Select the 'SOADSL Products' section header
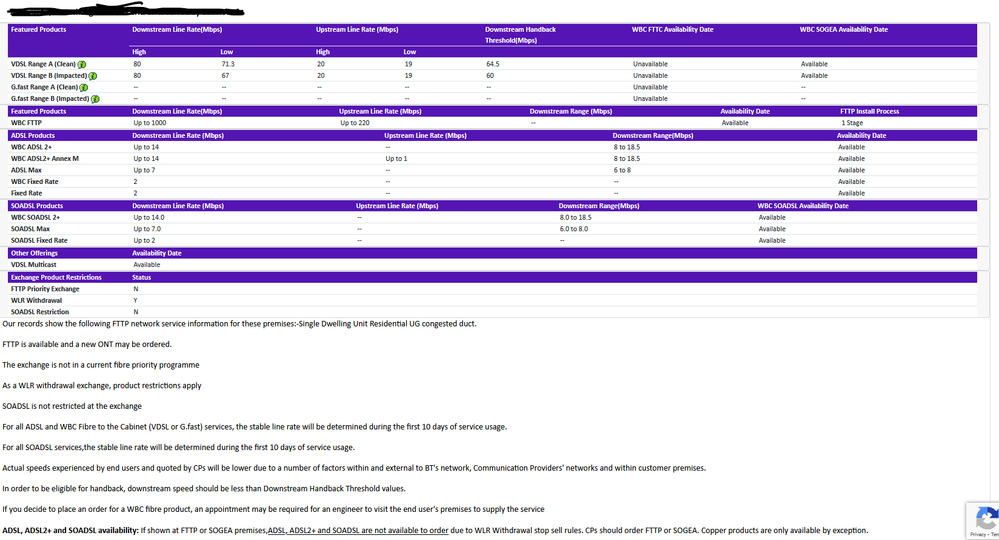 pos(37,206)
